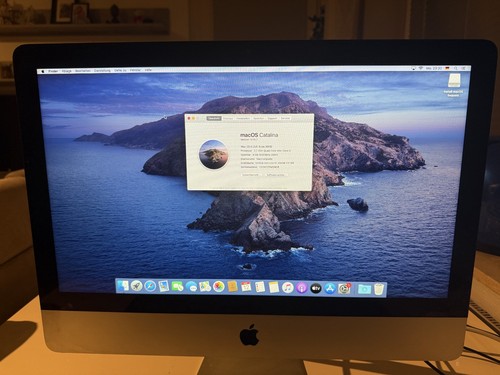Switch to the Displays tab
The image size is (500, 375).
pyautogui.click(x=228, y=118)
